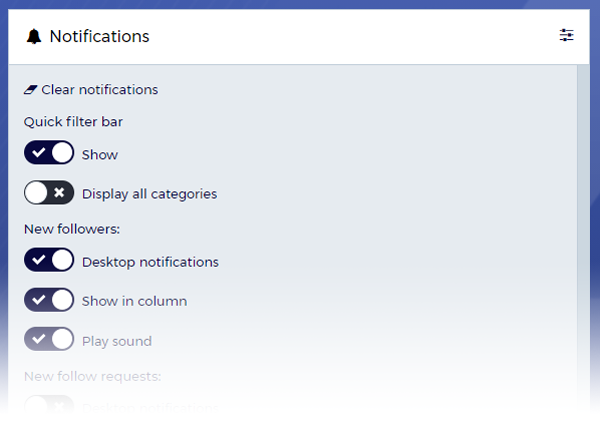This screenshot has height=428, width=600.
Task: Click the bell icon in the column header
Action: 35,37
